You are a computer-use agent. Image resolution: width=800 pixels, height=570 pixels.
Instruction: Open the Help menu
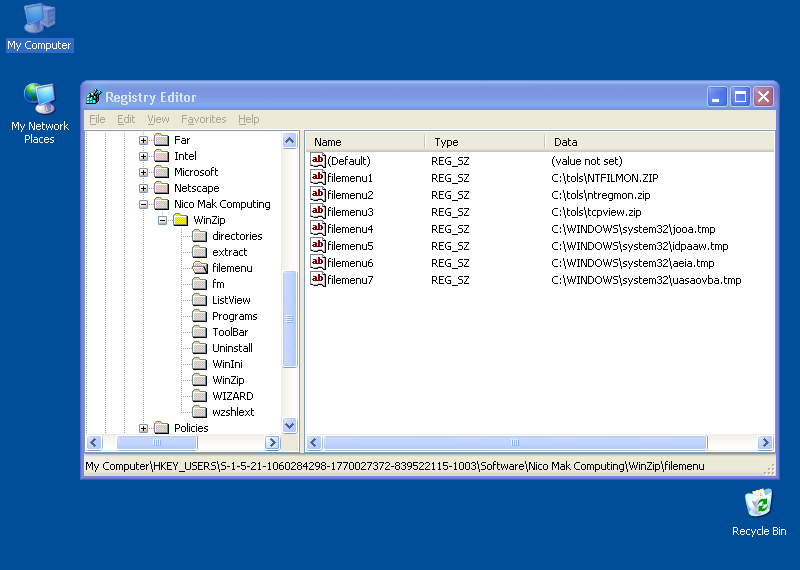pos(248,119)
